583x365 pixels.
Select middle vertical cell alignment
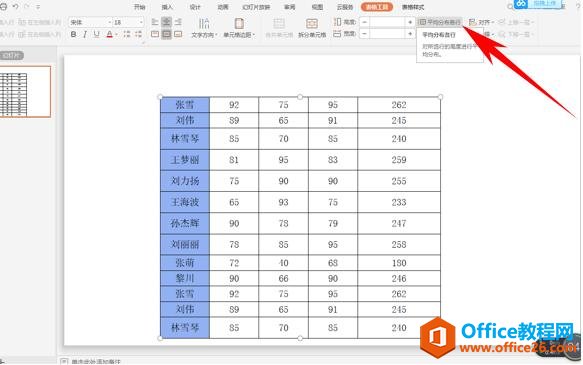[167, 34]
